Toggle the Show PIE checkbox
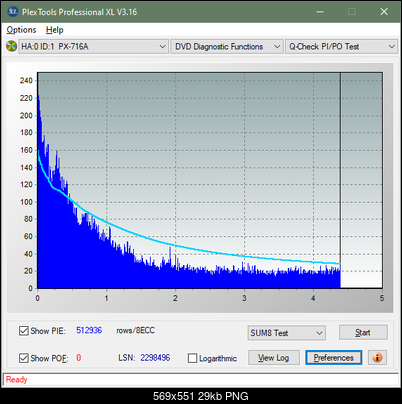This screenshot has width=402, height=404. pyautogui.click(x=24, y=331)
